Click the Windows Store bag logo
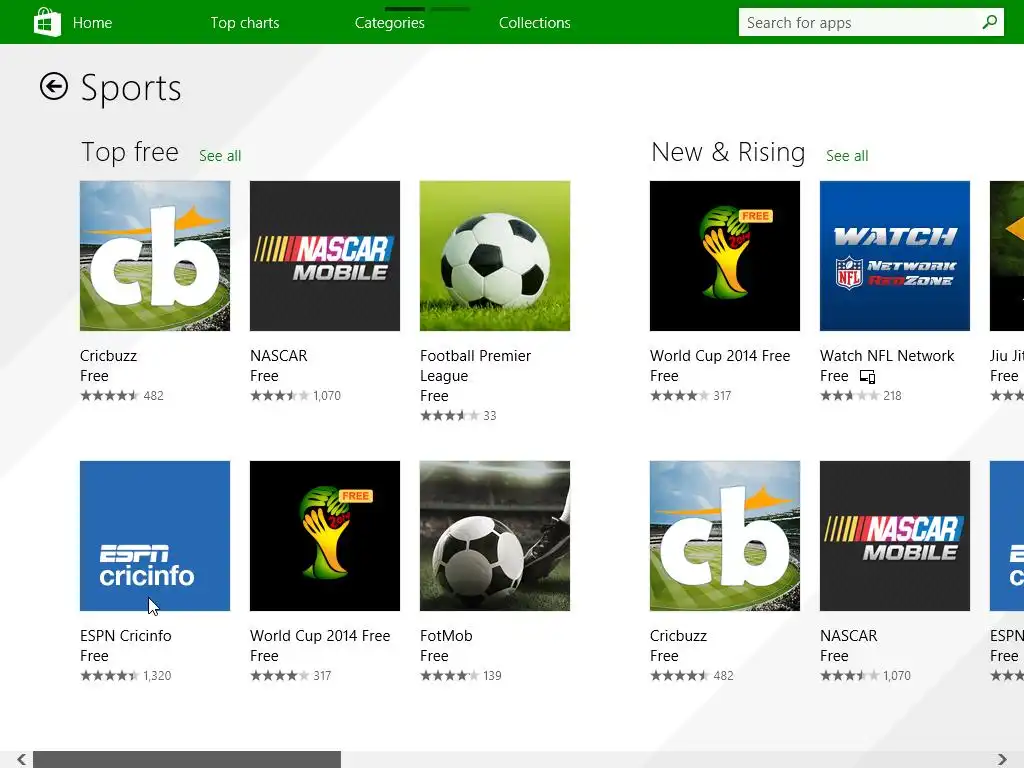The image size is (1024, 768). click(47, 22)
